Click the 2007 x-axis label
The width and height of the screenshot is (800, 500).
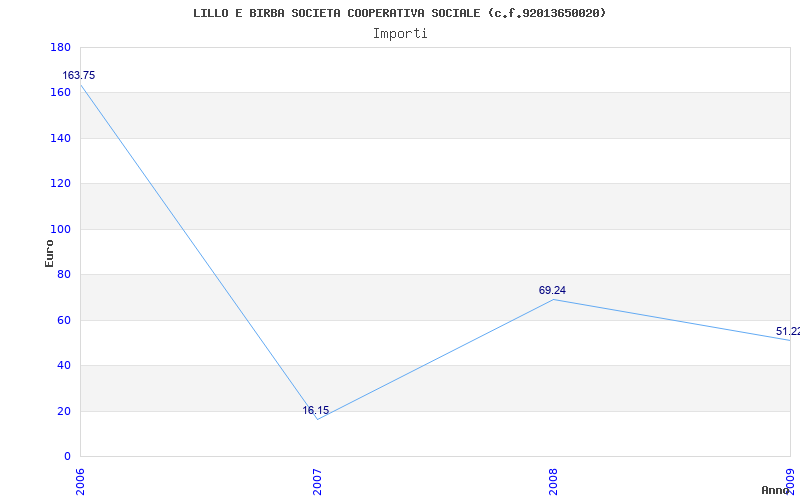317,482
